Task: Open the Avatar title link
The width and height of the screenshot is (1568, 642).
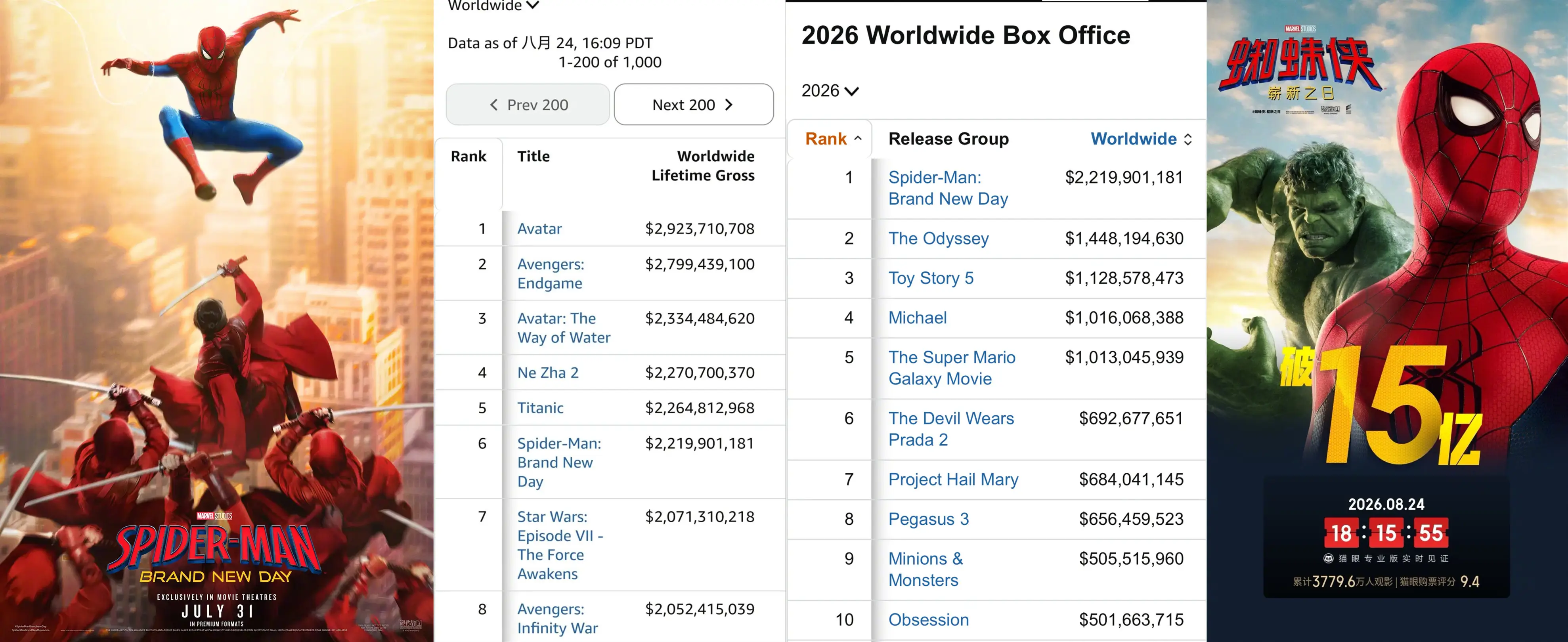Action: [x=539, y=229]
